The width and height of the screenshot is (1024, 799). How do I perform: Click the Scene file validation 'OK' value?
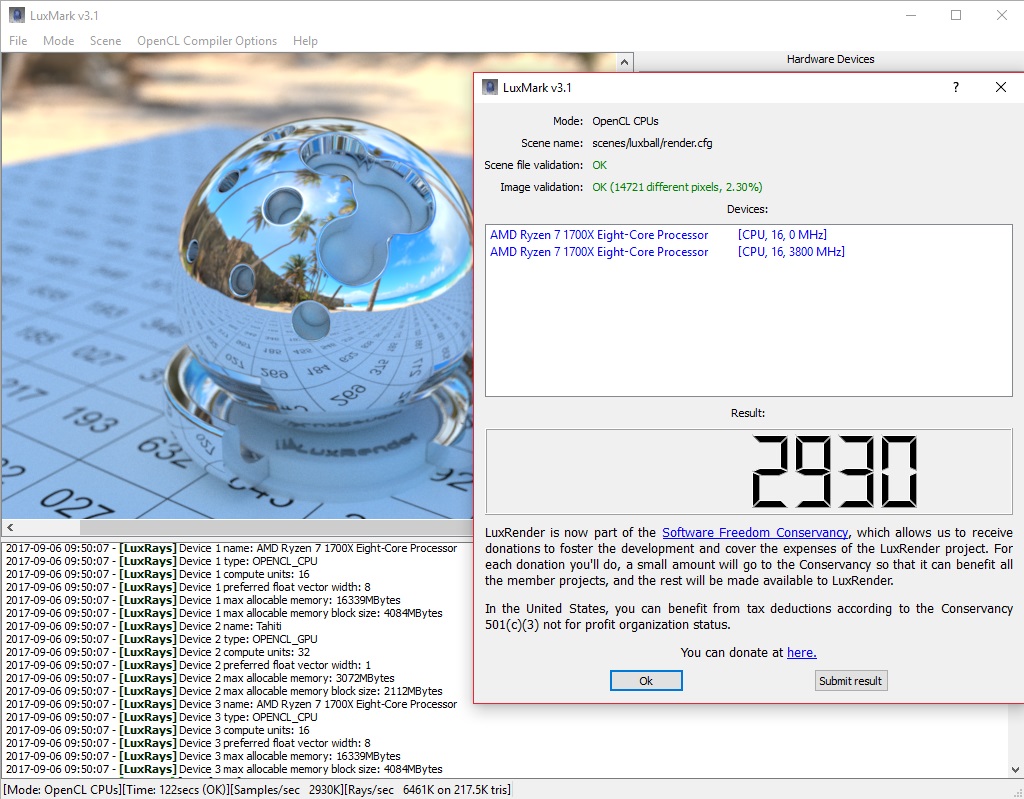click(x=600, y=165)
